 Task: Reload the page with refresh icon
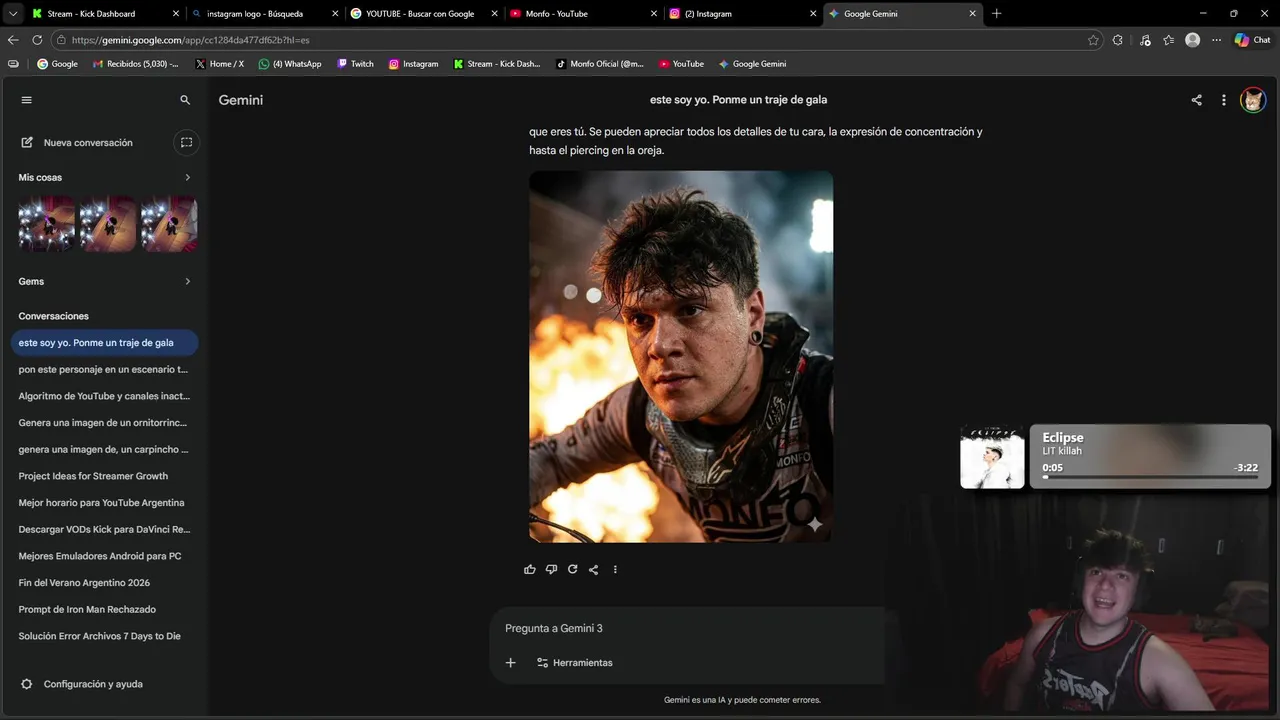[37, 40]
